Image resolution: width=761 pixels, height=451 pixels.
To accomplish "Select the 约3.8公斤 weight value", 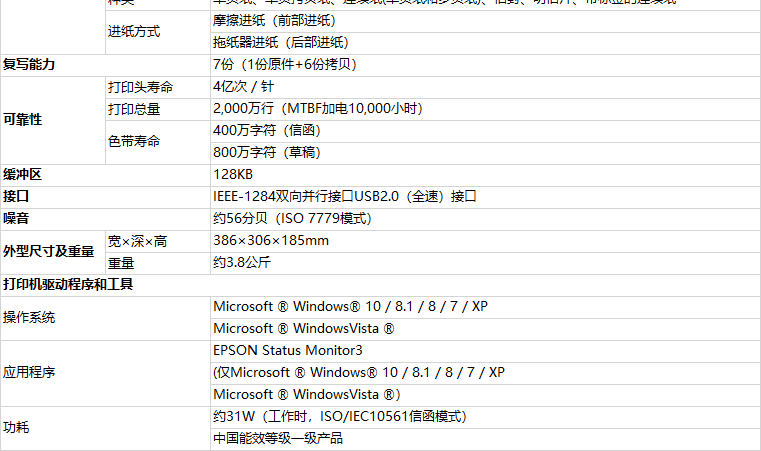I will [242, 263].
